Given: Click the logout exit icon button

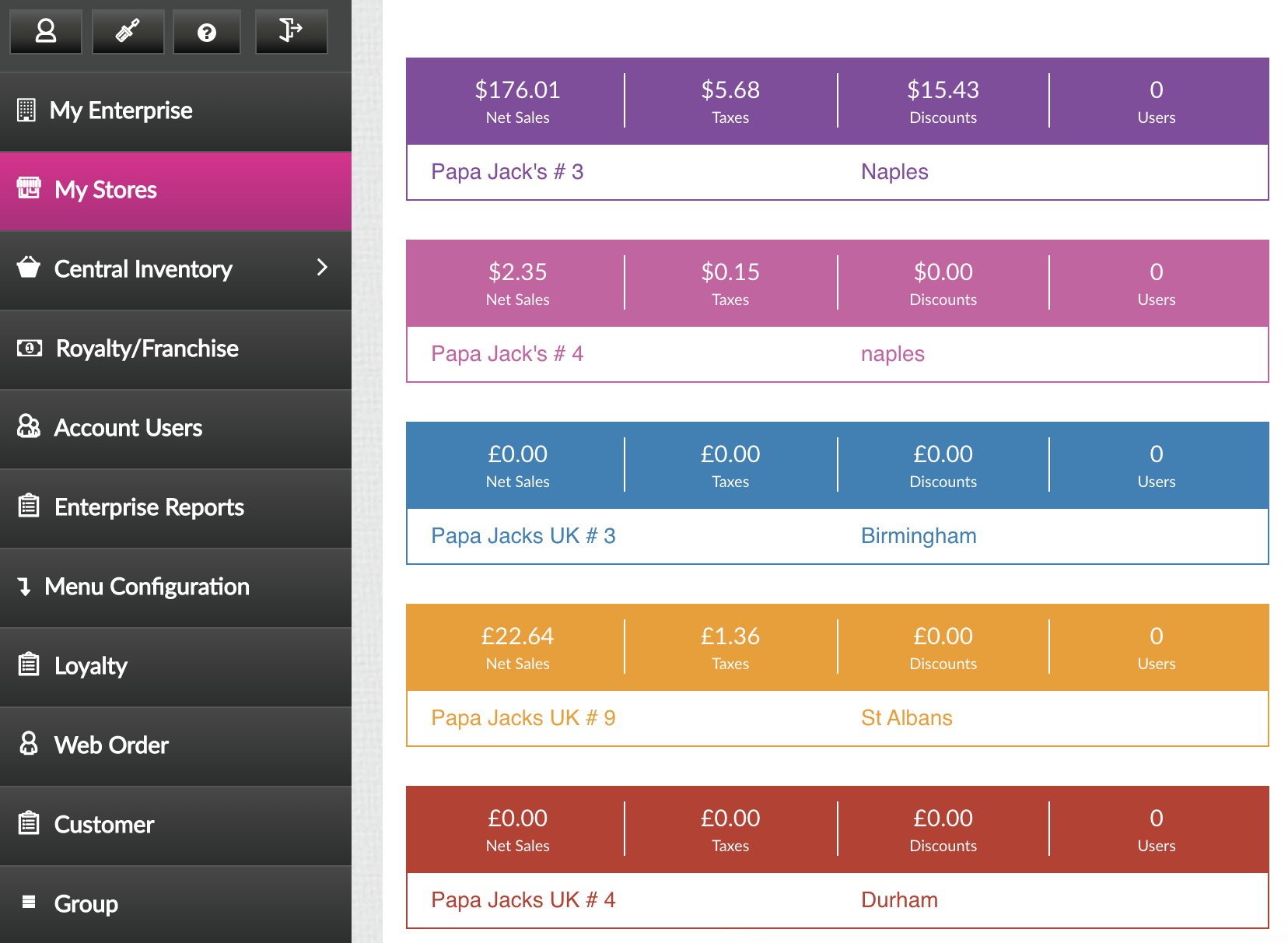Looking at the screenshot, I should click(x=291, y=32).
